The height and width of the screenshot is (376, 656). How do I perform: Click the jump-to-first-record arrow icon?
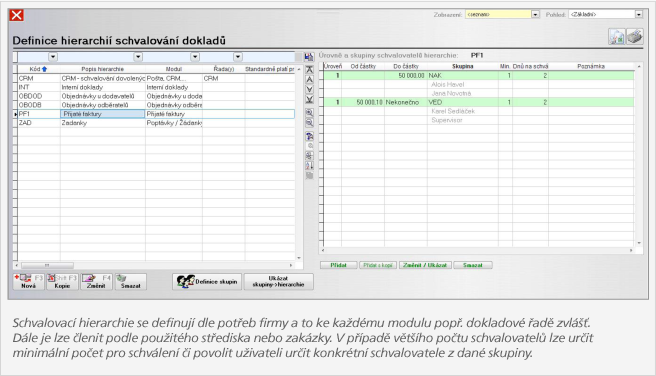(310, 69)
